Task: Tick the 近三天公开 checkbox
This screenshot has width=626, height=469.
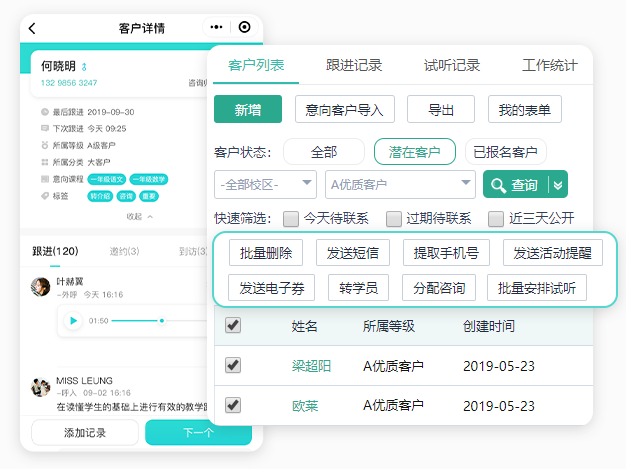Action: [x=496, y=219]
